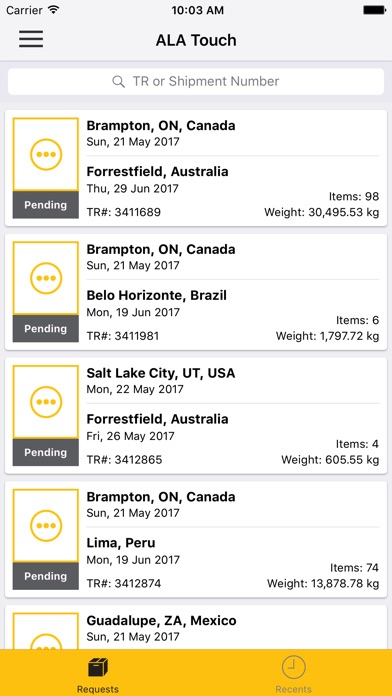The height and width of the screenshot is (696, 392).
Task: Tap the battery icon in status bar
Action: click(374, 10)
